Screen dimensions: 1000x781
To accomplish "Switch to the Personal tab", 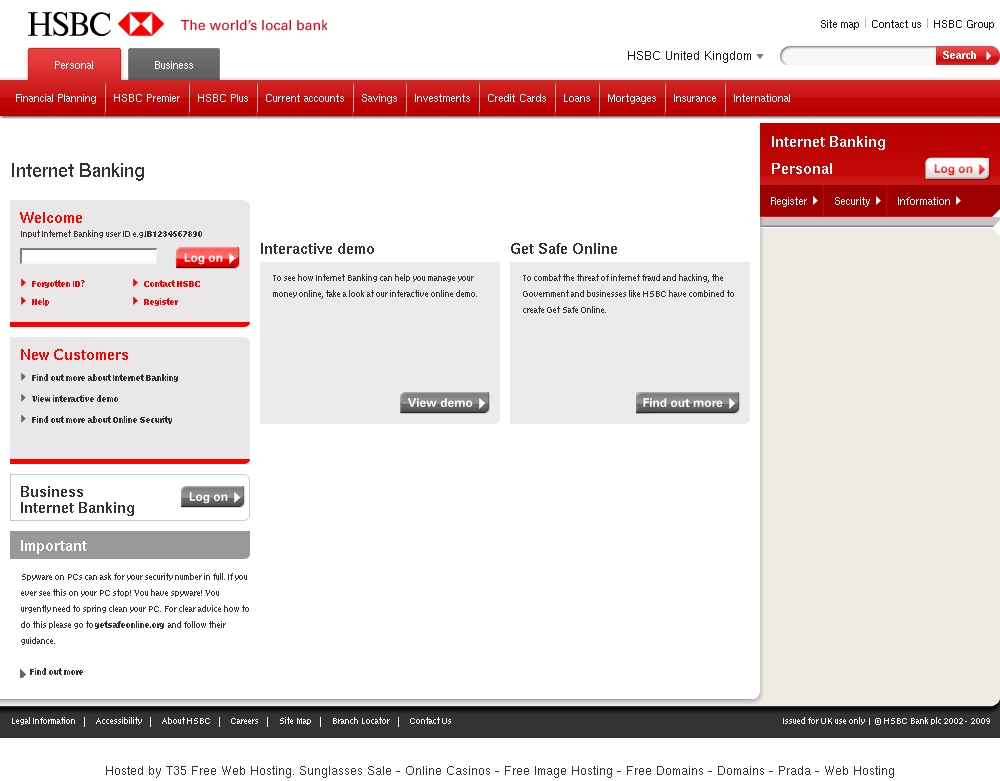I will pos(74,64).
